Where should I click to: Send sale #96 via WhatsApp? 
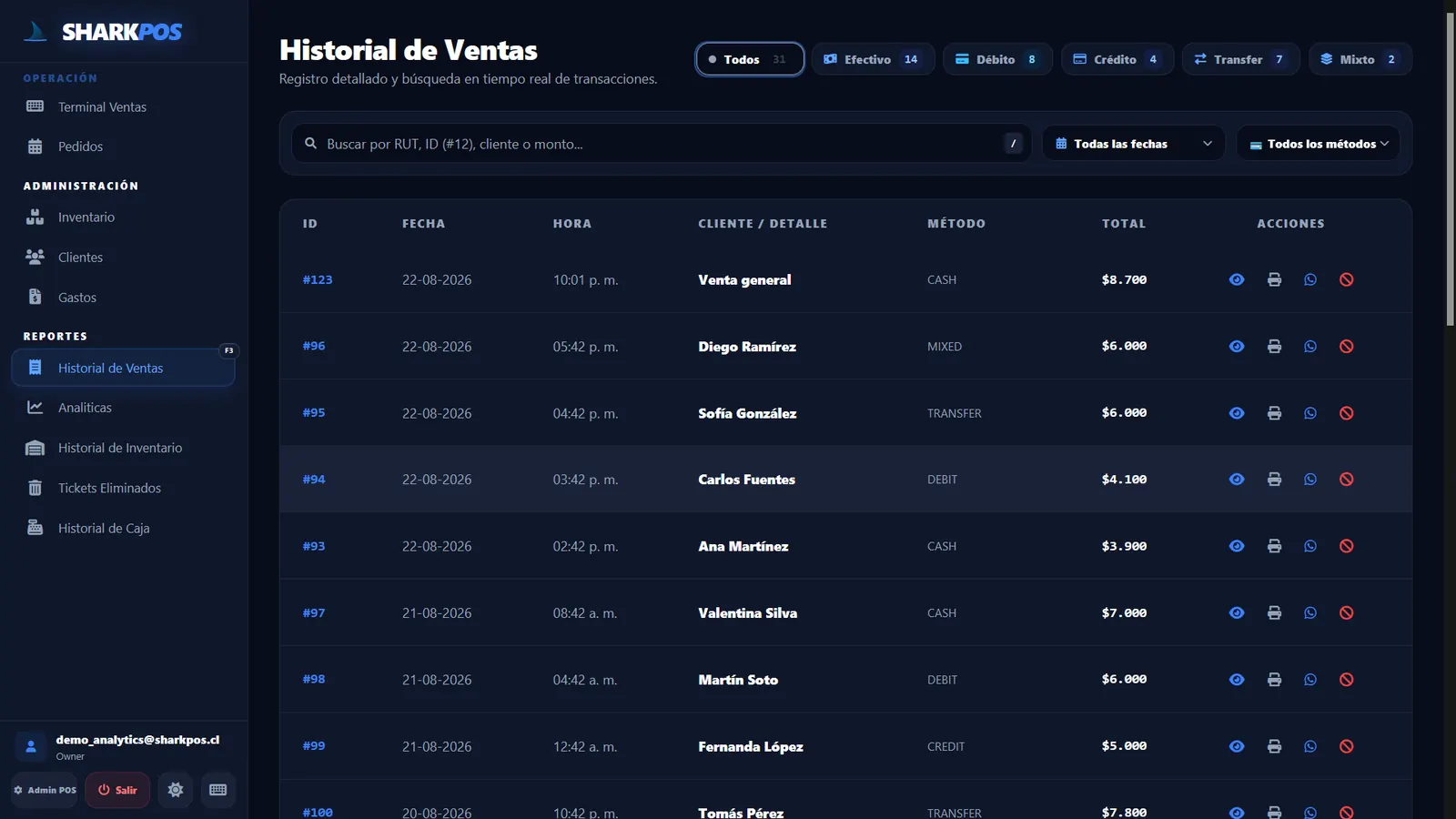click(x=1310, y=347)
